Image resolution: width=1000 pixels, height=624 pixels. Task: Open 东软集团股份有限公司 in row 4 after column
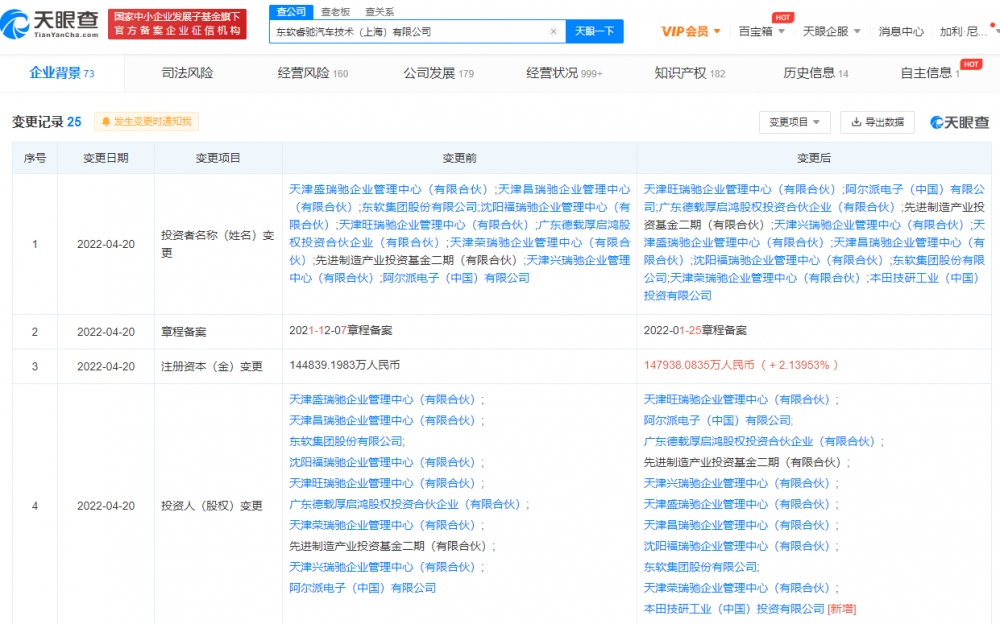click(700, 567)
